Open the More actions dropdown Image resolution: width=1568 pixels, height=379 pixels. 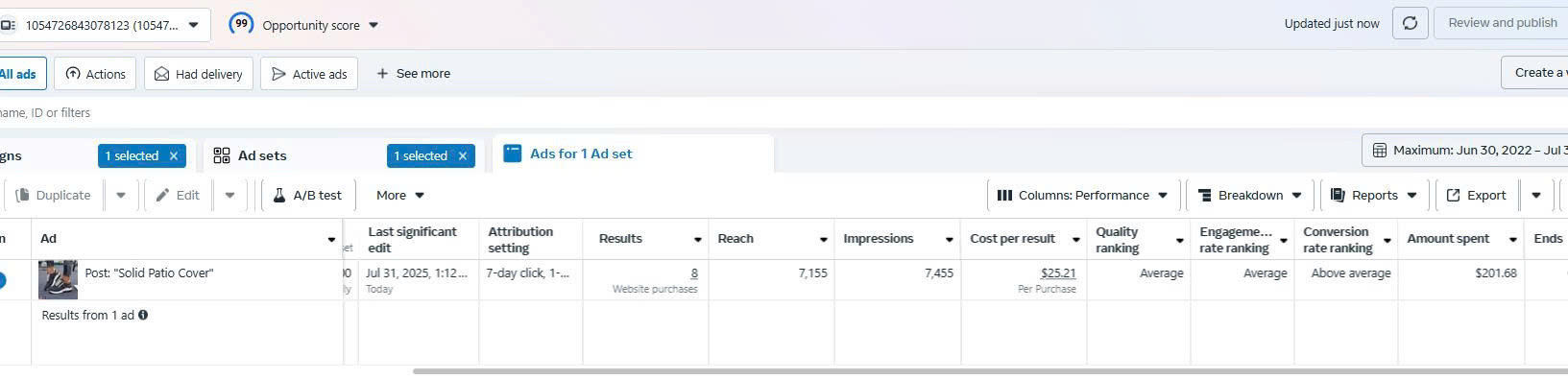tap(400, 195)
